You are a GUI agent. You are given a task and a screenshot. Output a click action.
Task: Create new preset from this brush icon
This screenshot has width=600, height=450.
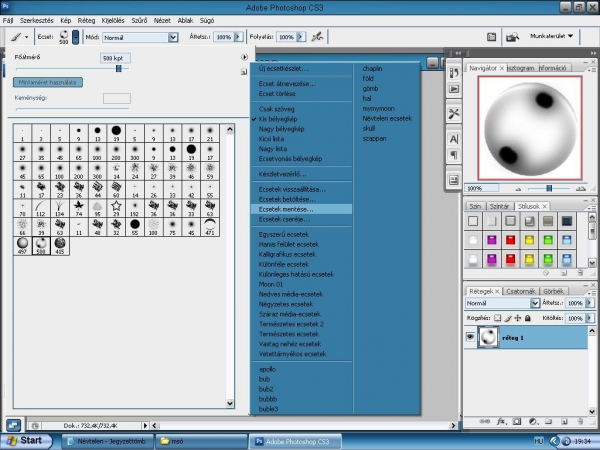coord(244,72)
